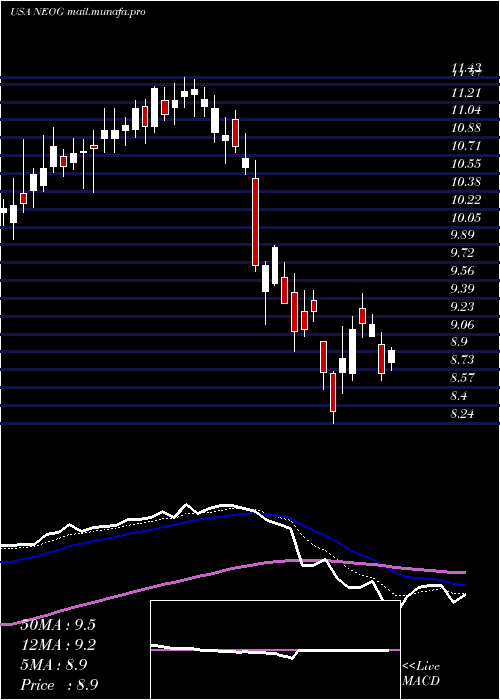Click the 8.9 price axis label

(459, 342)
